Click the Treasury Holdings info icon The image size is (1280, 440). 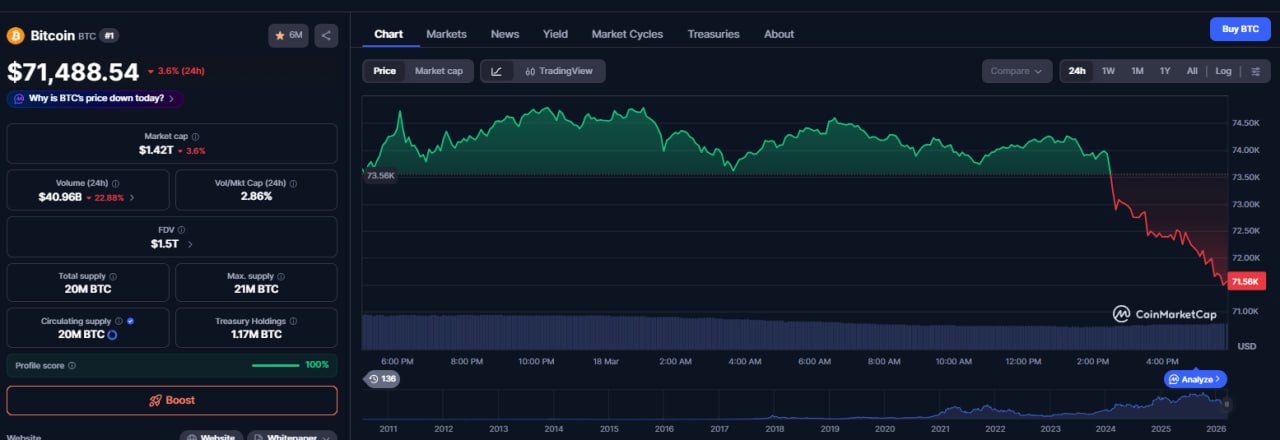tap(290, 321)
